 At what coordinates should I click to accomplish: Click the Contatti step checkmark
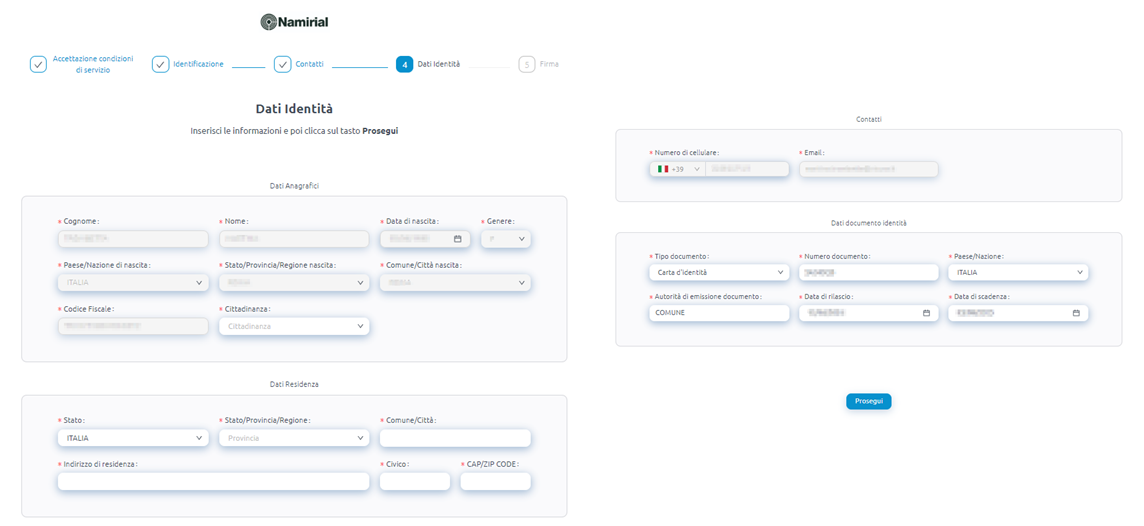pos(282,64)
